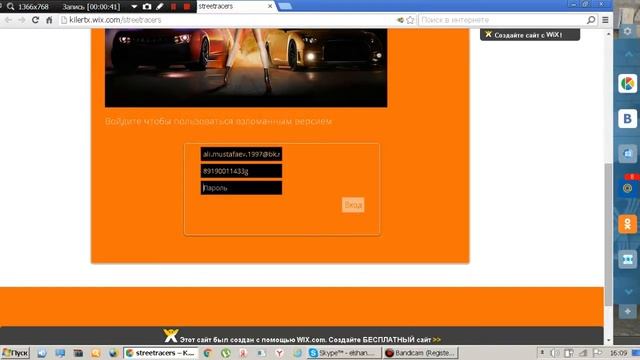Click the taskbar clock showing 16:09
This screenshot has height=360, width=640.
(618, 353)
